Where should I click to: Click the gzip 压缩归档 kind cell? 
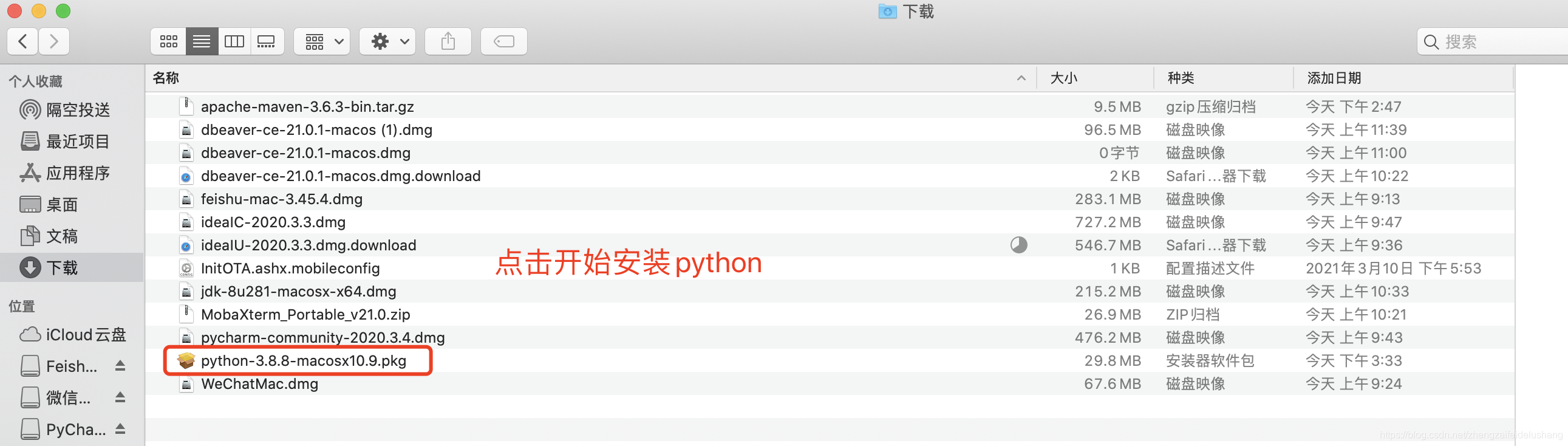[1211, 106]
